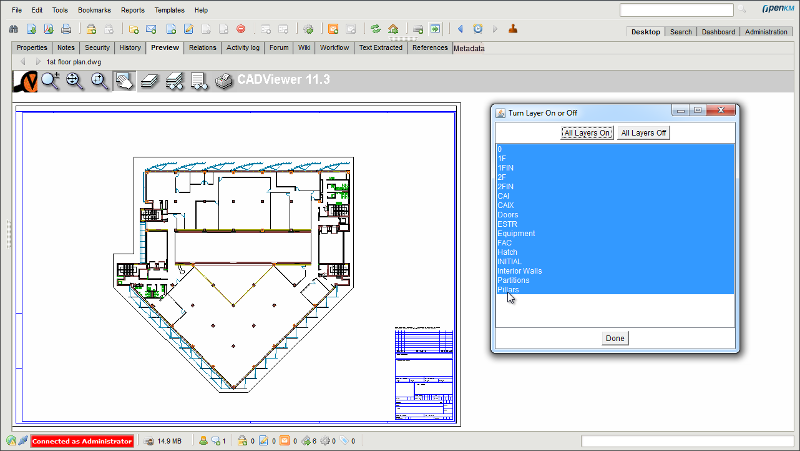Click the print icon in the top toolbar

[x=66, y=29]
